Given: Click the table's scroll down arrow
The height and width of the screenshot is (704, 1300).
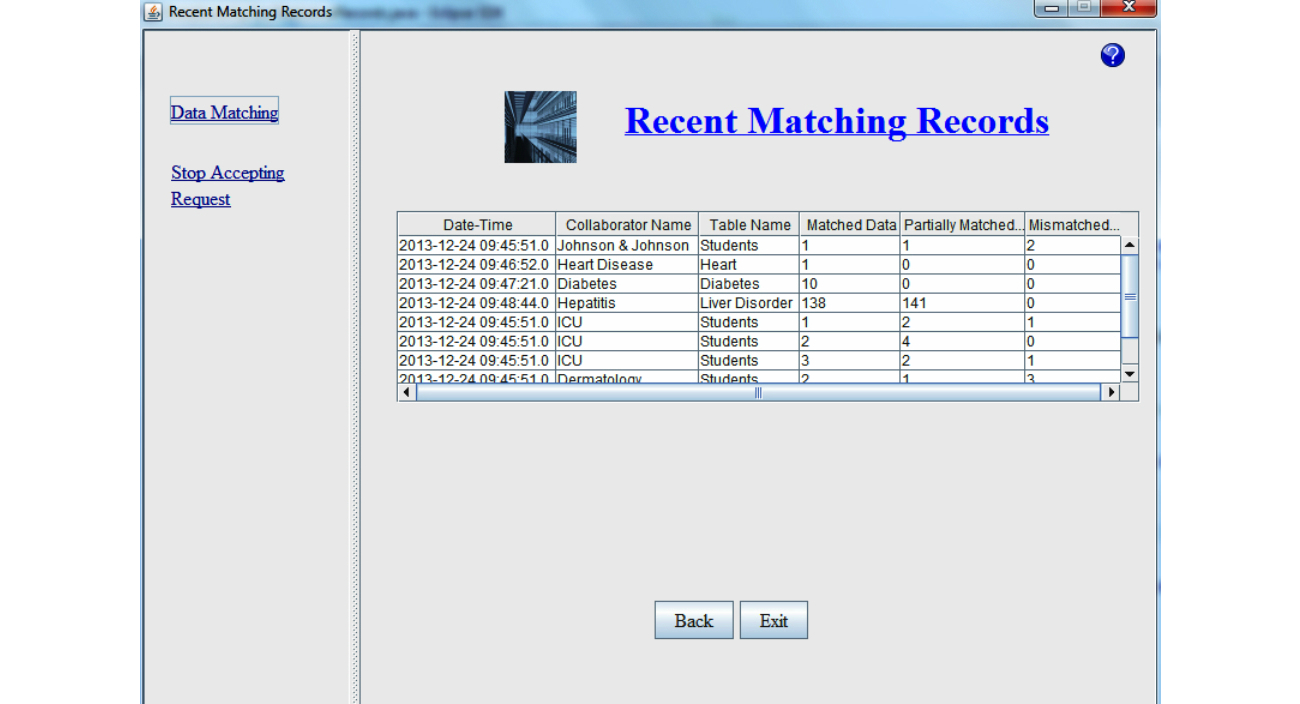Looking at the screenshot, I should (x=1130, y=373).
